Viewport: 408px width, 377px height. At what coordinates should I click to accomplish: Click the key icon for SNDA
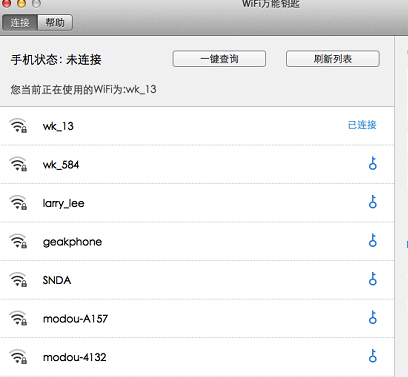(373, 279)
